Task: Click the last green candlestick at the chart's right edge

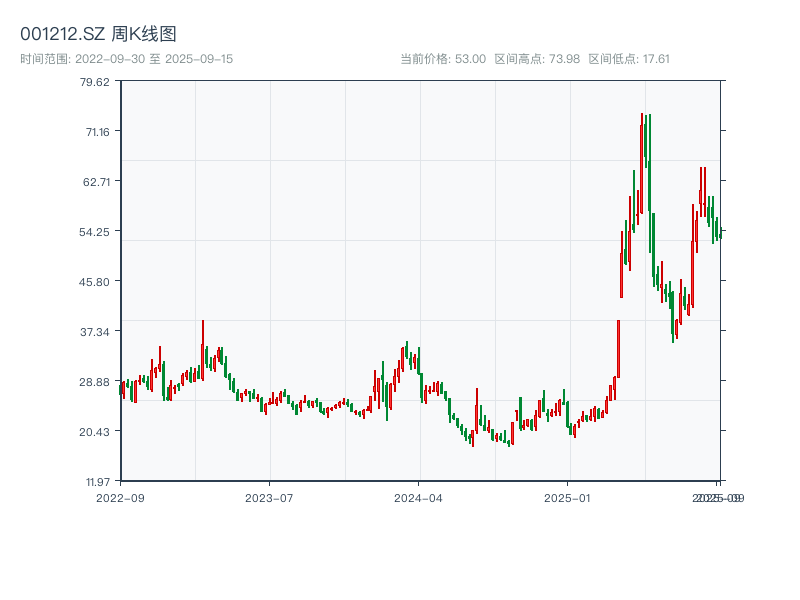Action: 720,233
